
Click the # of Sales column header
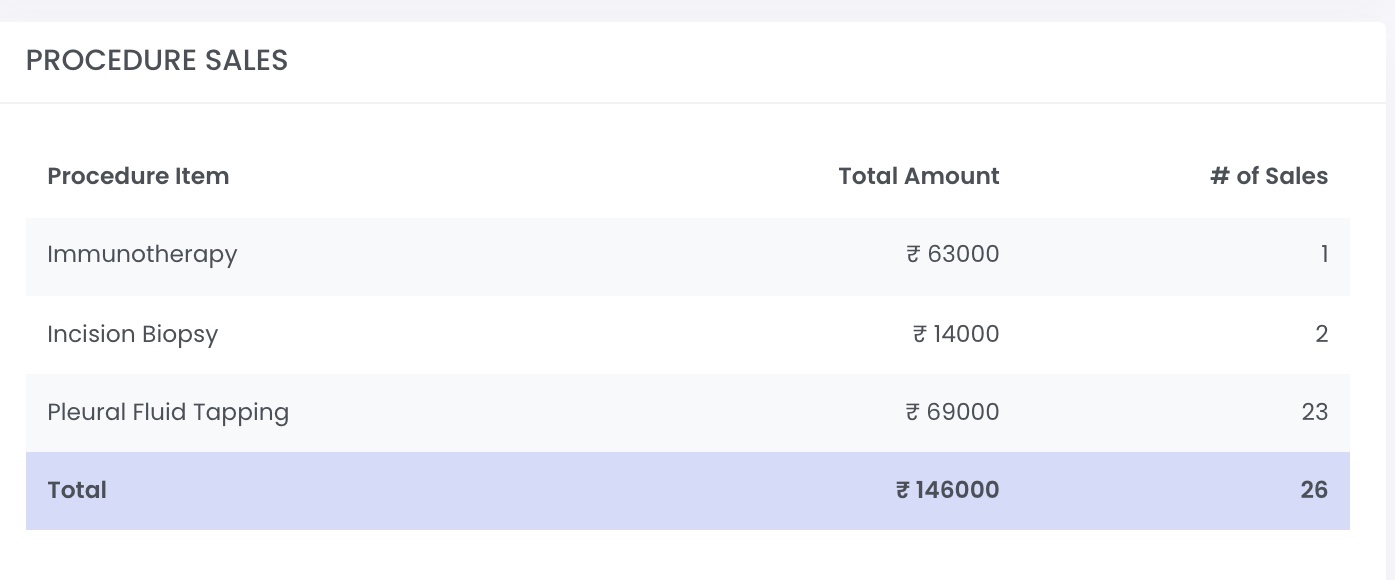[x=1269, y=176]
